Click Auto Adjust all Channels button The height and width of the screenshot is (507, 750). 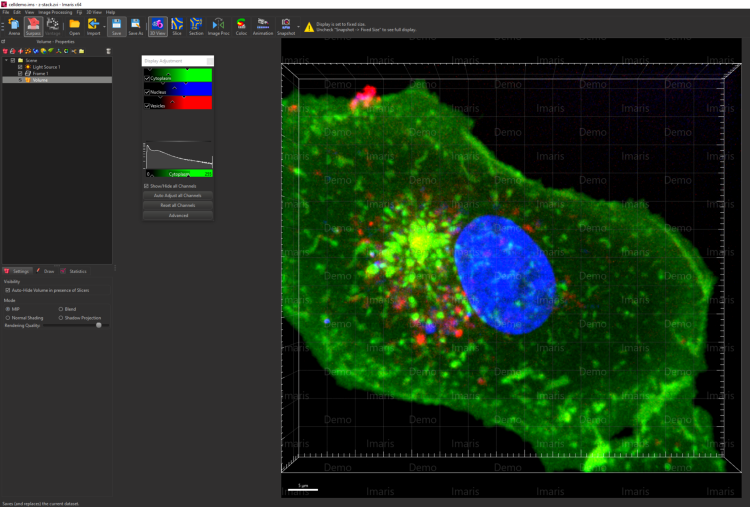(179, 195)
